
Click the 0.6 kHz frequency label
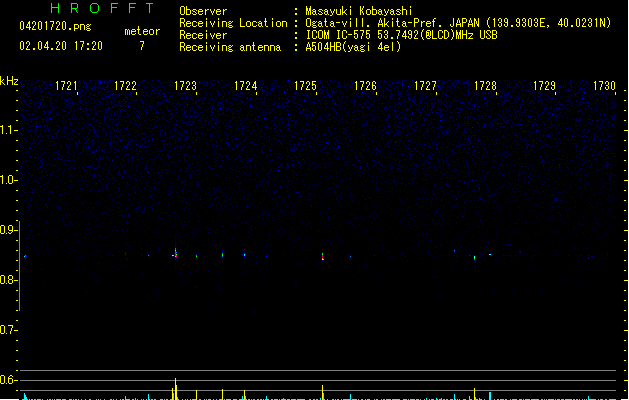[8, 380]
